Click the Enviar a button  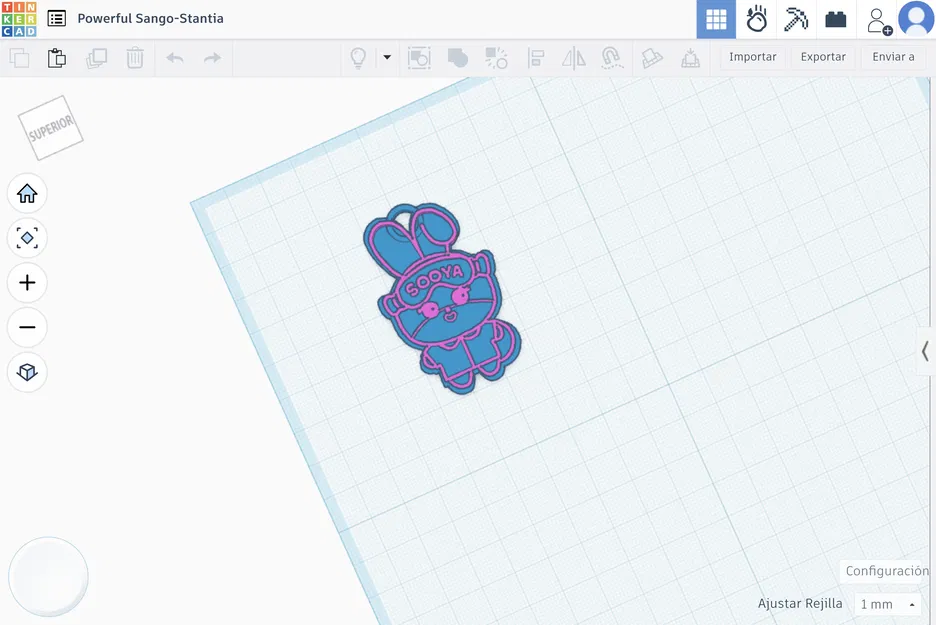(x=894, y=57)
